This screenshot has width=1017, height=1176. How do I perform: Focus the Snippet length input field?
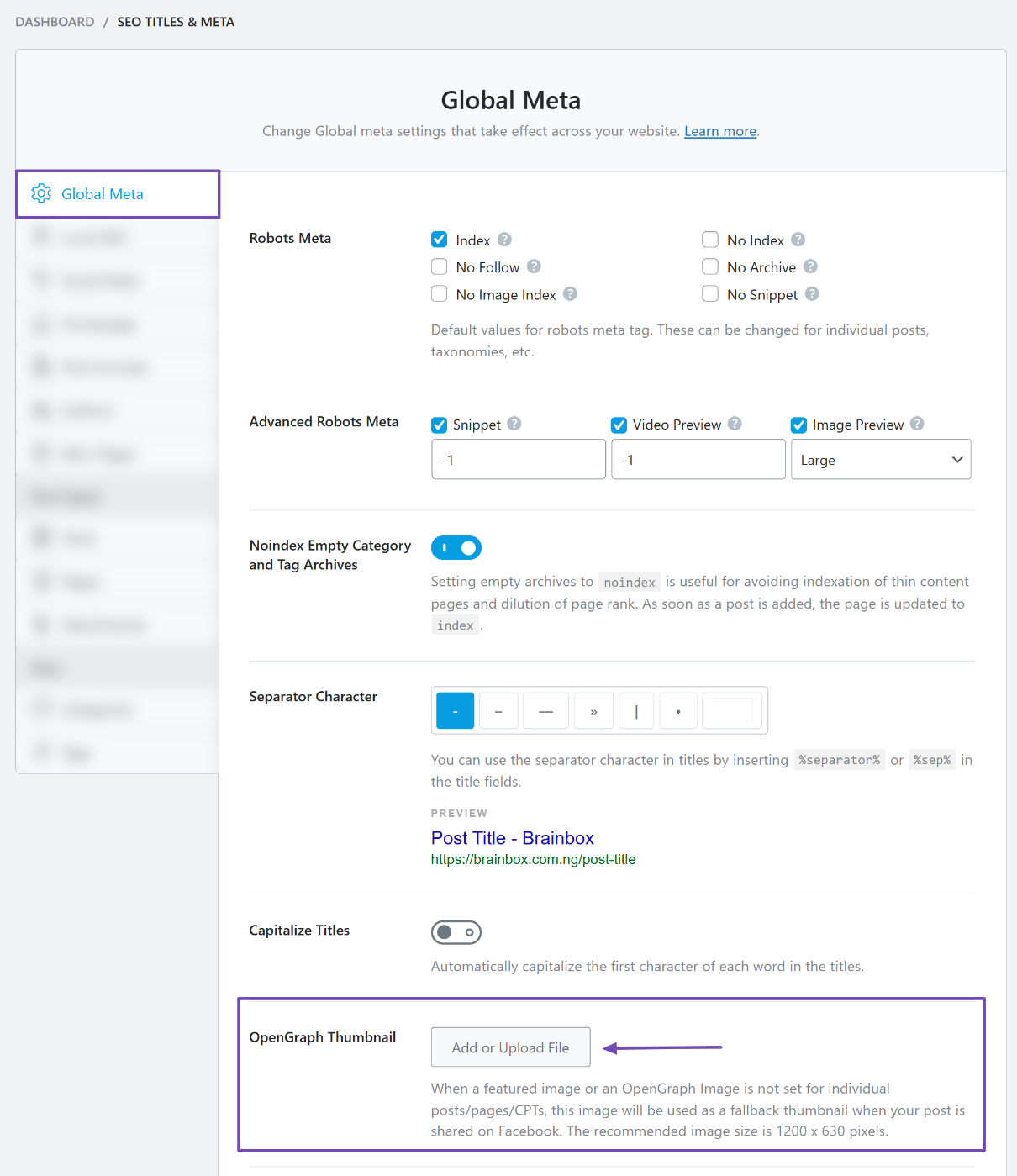(x=519, y=460)
